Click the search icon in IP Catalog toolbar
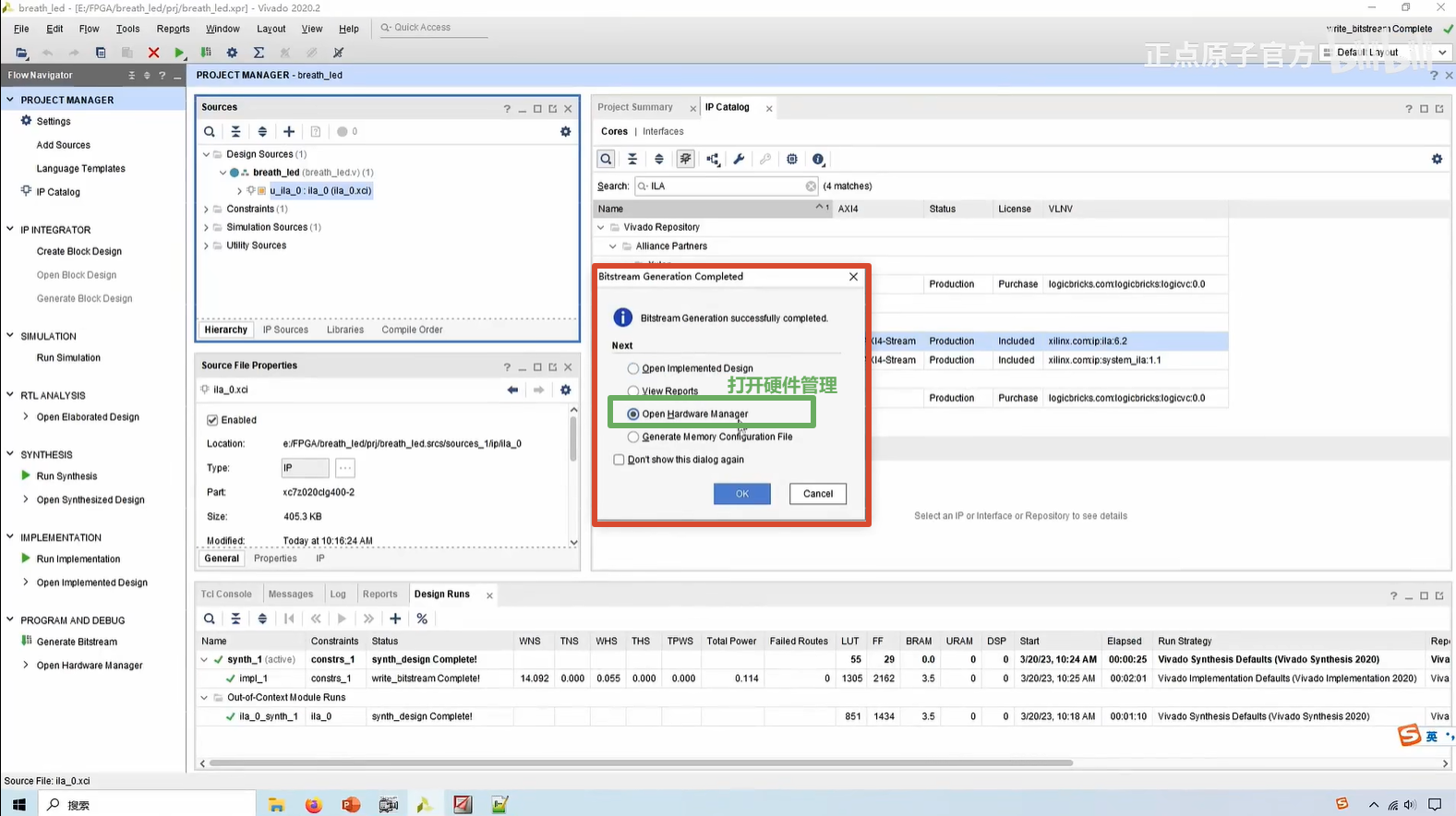Screen dimensions: 1456x816 tap(606, 159)
